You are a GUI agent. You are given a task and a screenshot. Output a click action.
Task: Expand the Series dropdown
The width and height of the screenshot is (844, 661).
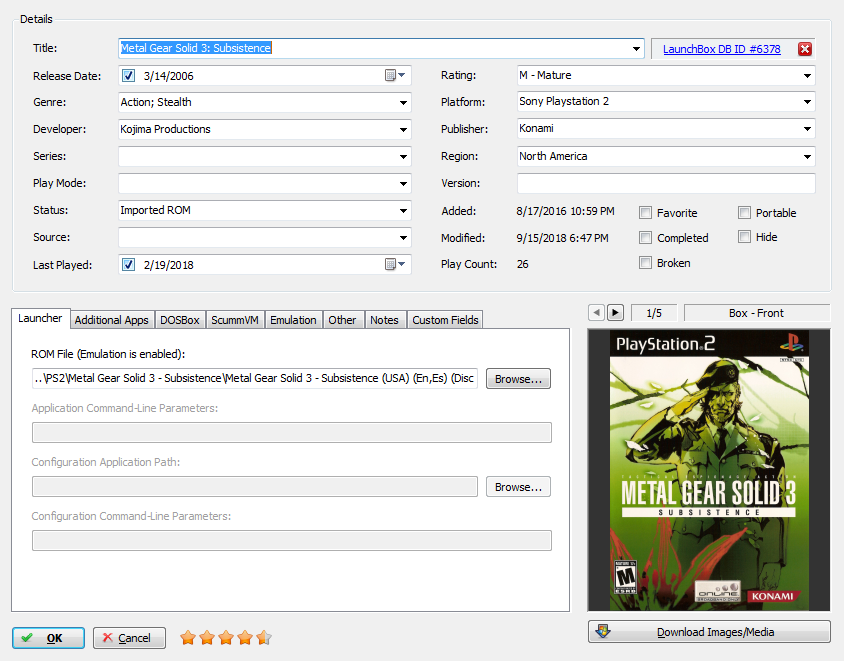[x=403, y=157]
